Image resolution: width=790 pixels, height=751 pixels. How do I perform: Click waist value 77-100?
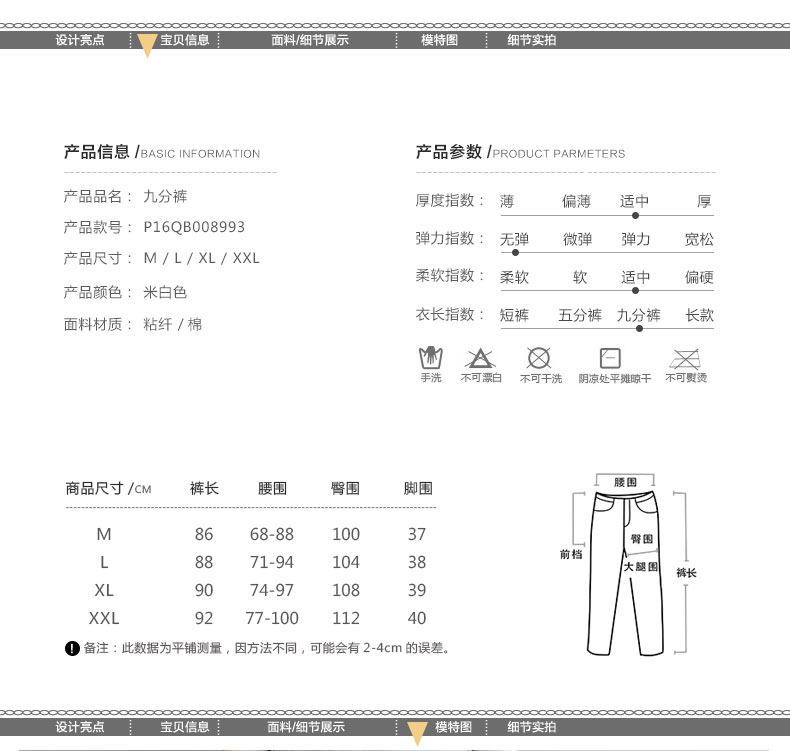(272, 618)
